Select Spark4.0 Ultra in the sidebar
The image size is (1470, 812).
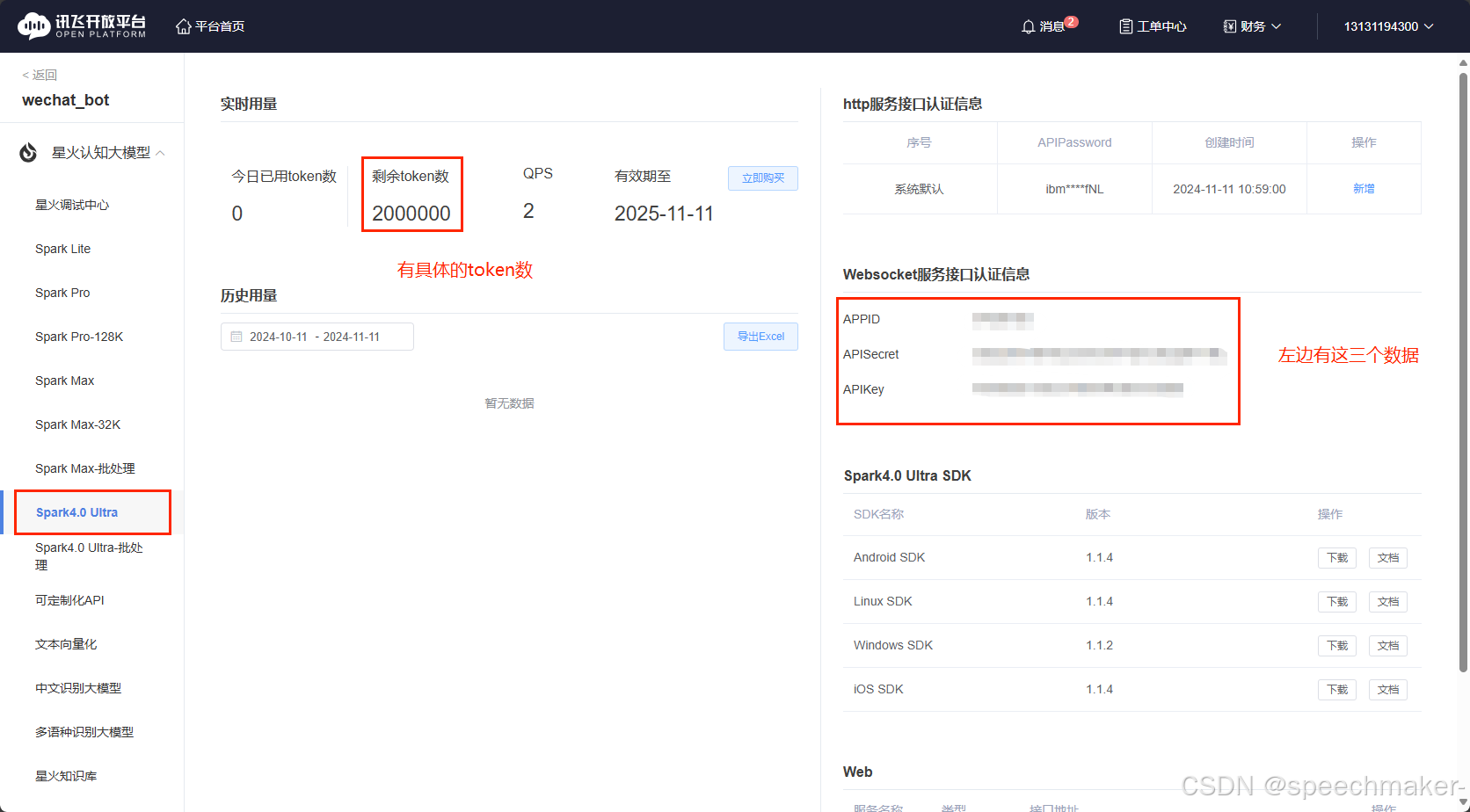[76, 512]
